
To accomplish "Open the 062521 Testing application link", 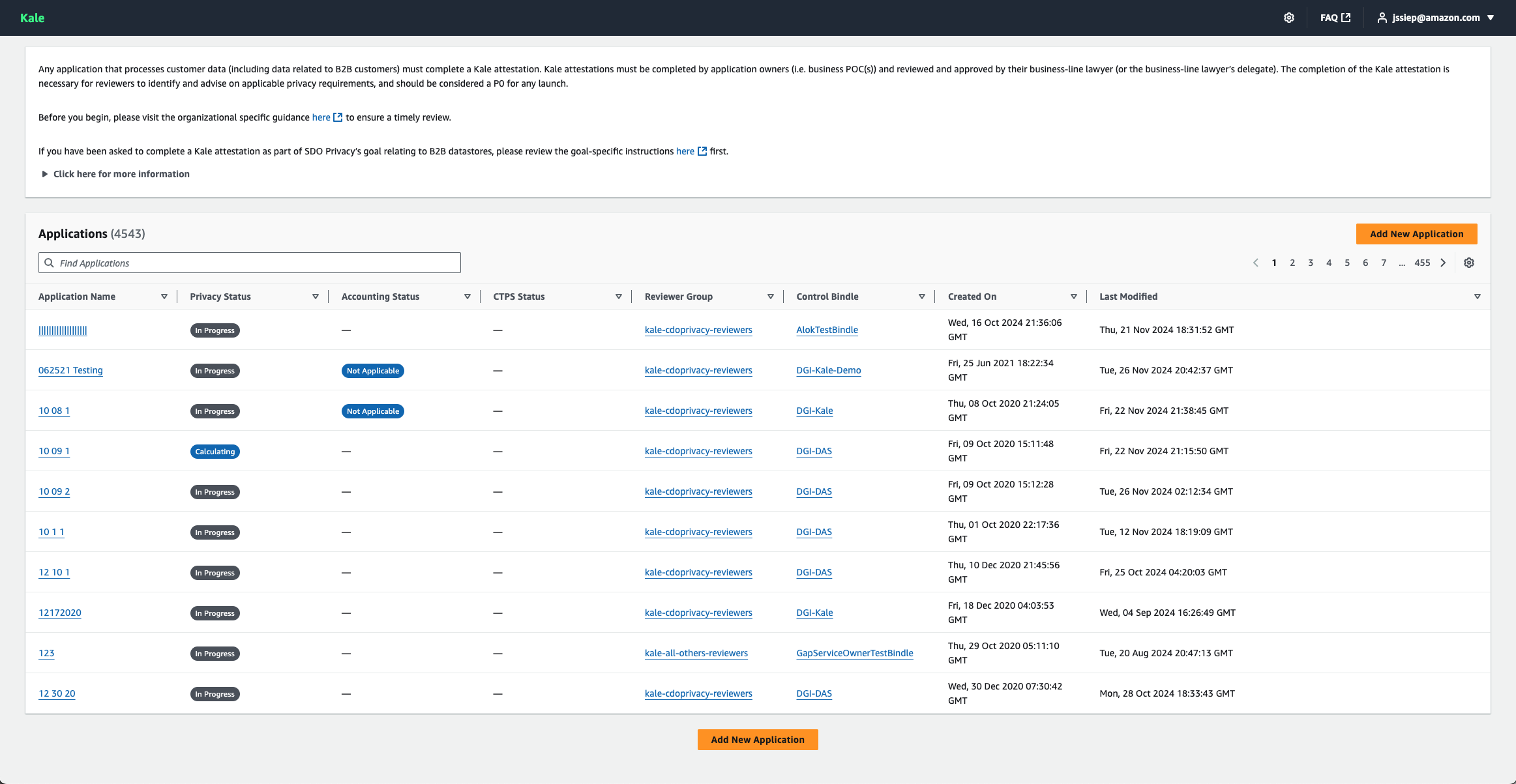I will point(70,370).
